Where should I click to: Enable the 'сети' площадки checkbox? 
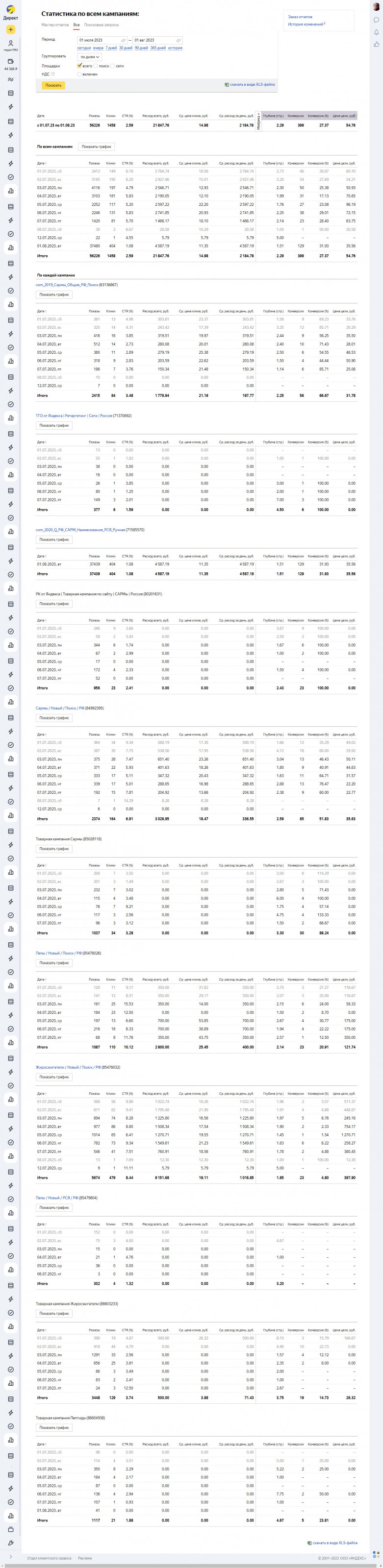113,66
